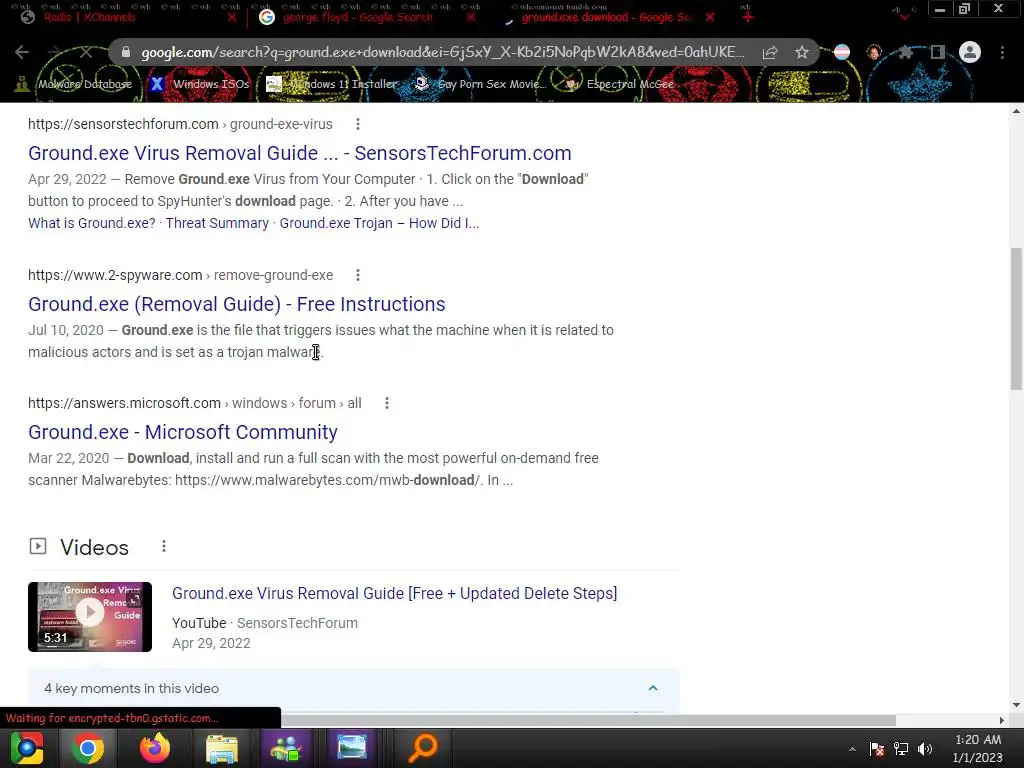
Task: Close the george floyd Google Search tab
Action: (471, 18)
